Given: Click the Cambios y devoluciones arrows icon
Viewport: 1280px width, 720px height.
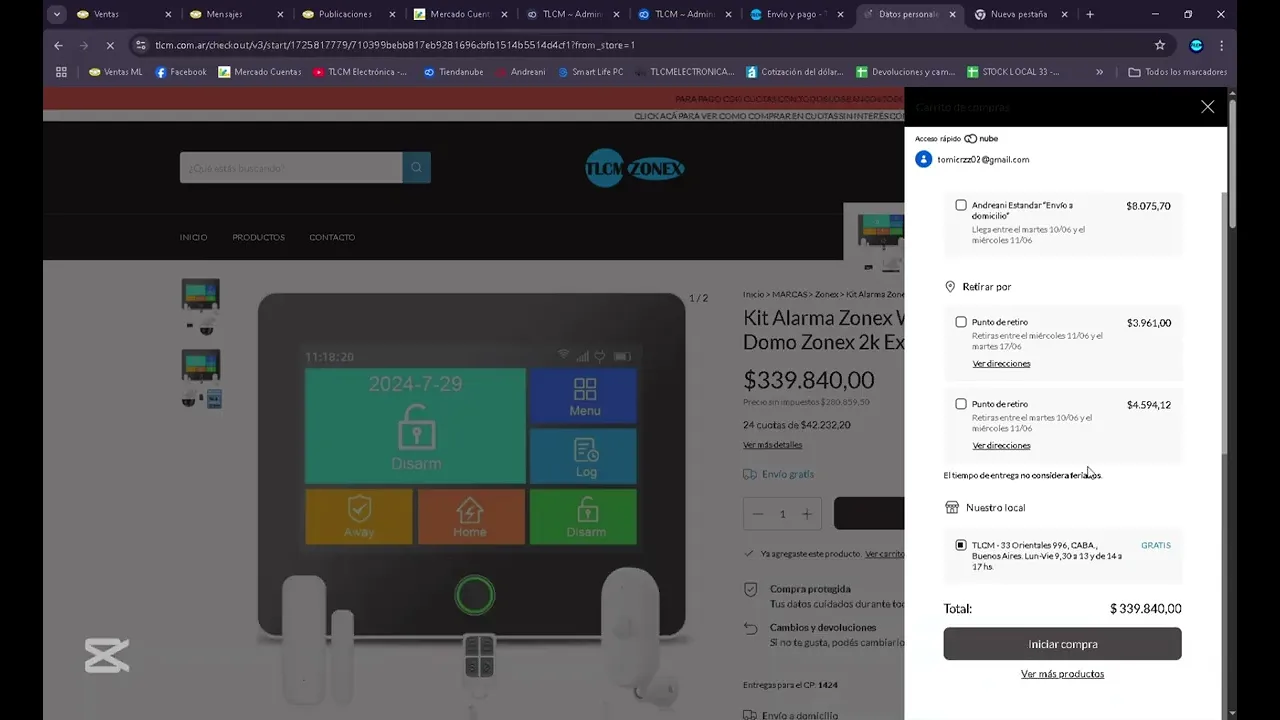Looking at the screenshot, I should tap(751, 628).
